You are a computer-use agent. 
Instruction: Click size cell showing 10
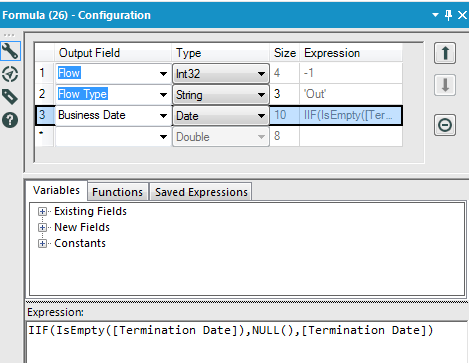coord(284,115)
